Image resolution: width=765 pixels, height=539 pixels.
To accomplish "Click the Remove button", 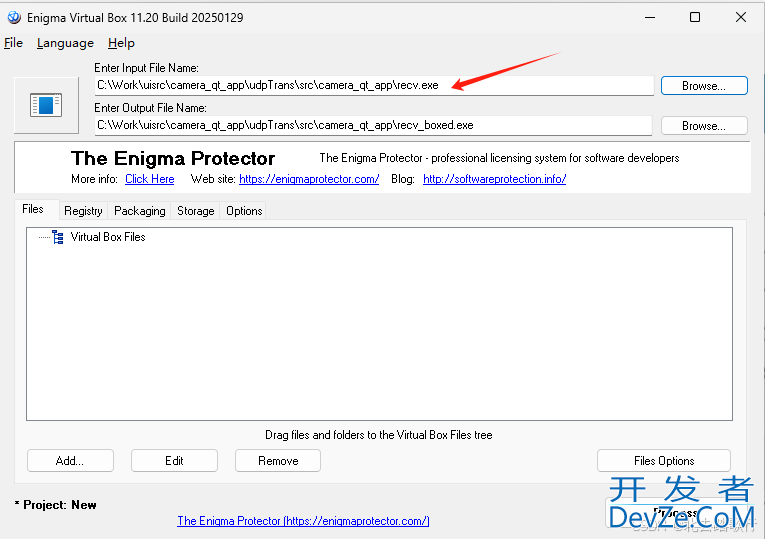I will (278, 461).
